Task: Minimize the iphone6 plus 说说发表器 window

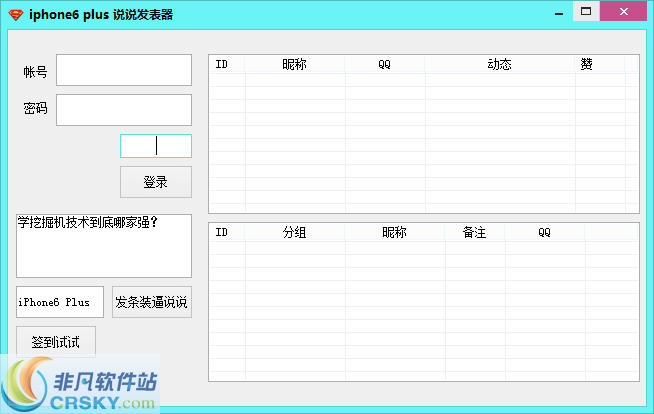Action: click(x=559, y=13)
